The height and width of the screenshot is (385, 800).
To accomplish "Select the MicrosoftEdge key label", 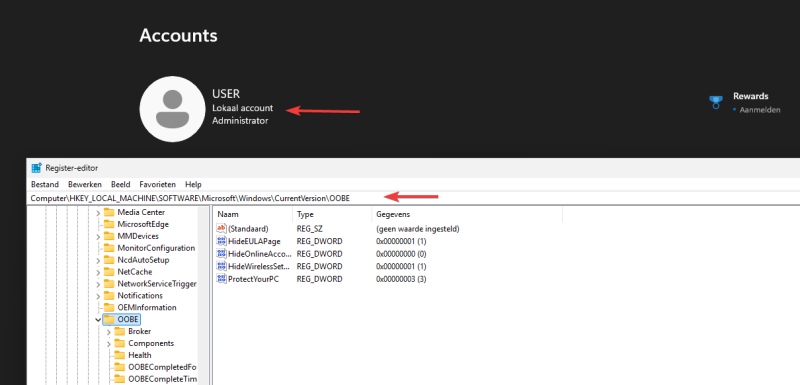I will (143, 224).
